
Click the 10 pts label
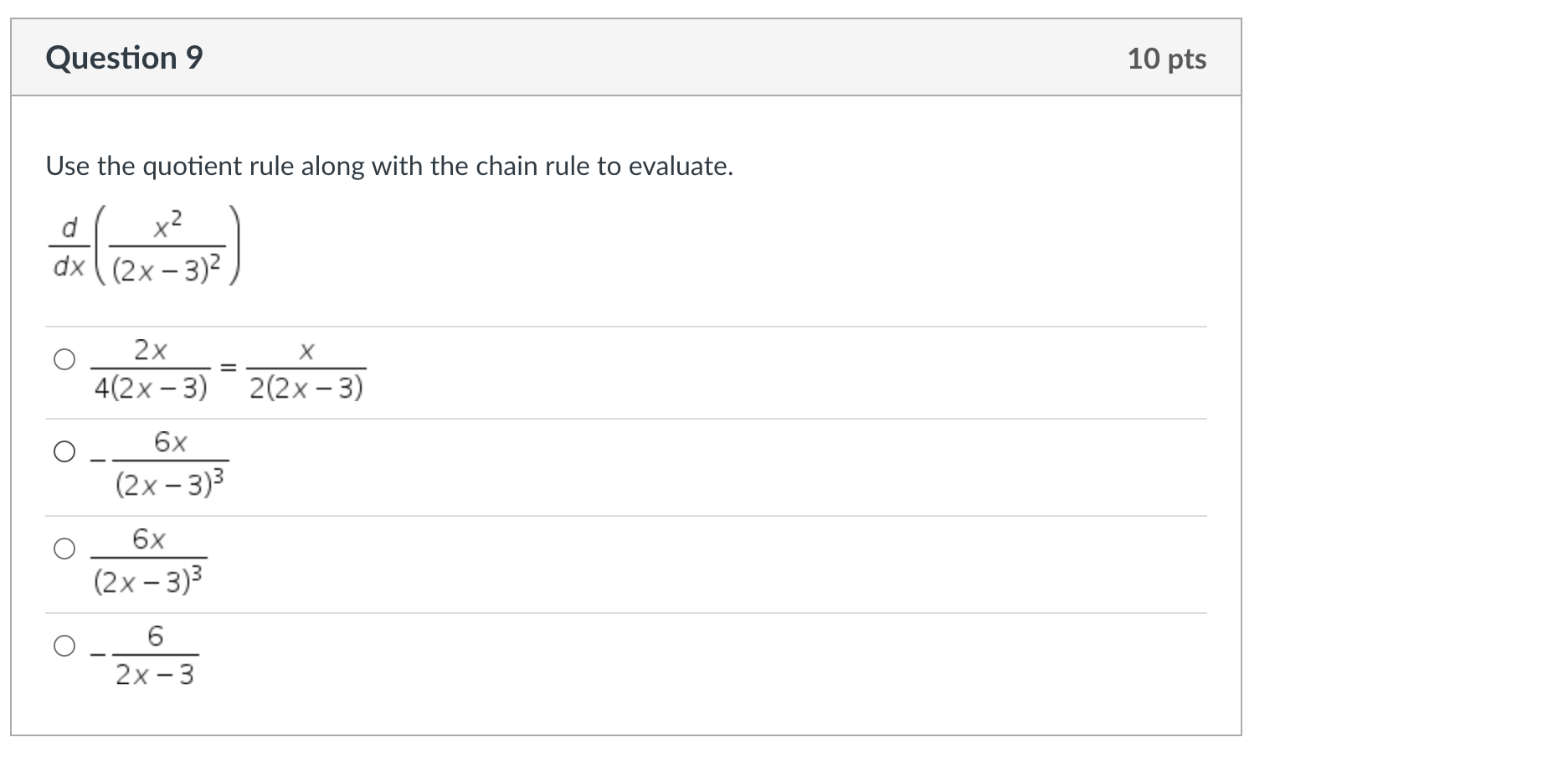(x=1167, y=57)
